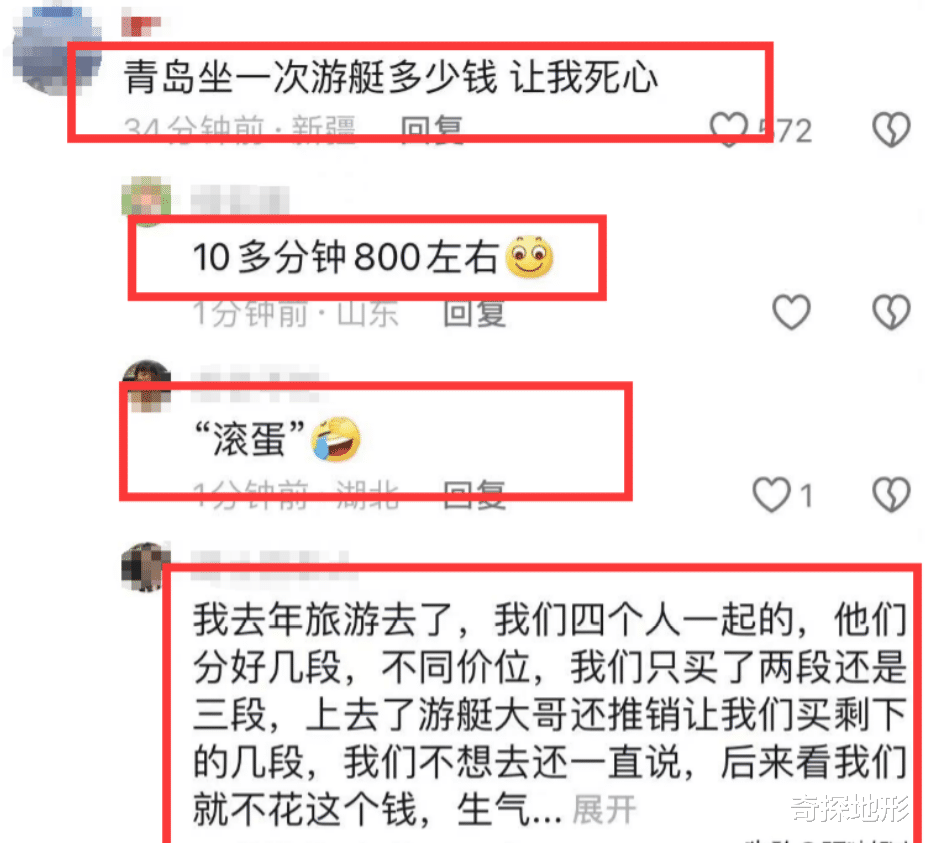Image resolution: width=925 pixels, height=843 pixels.
Task: Reply to the comment from 湖北
Action: pyautogui.click(x=474, y=494)
